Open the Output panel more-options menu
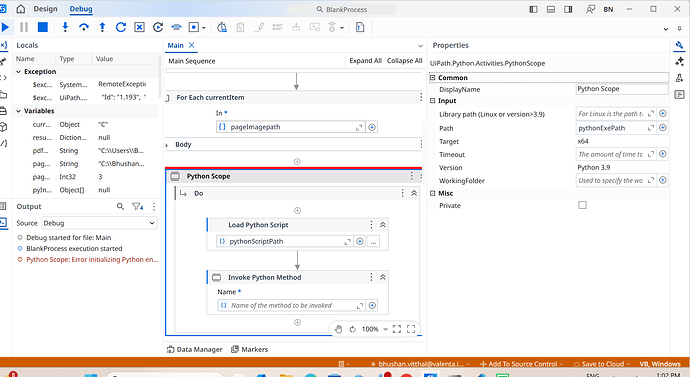 [x=154, y=206]
